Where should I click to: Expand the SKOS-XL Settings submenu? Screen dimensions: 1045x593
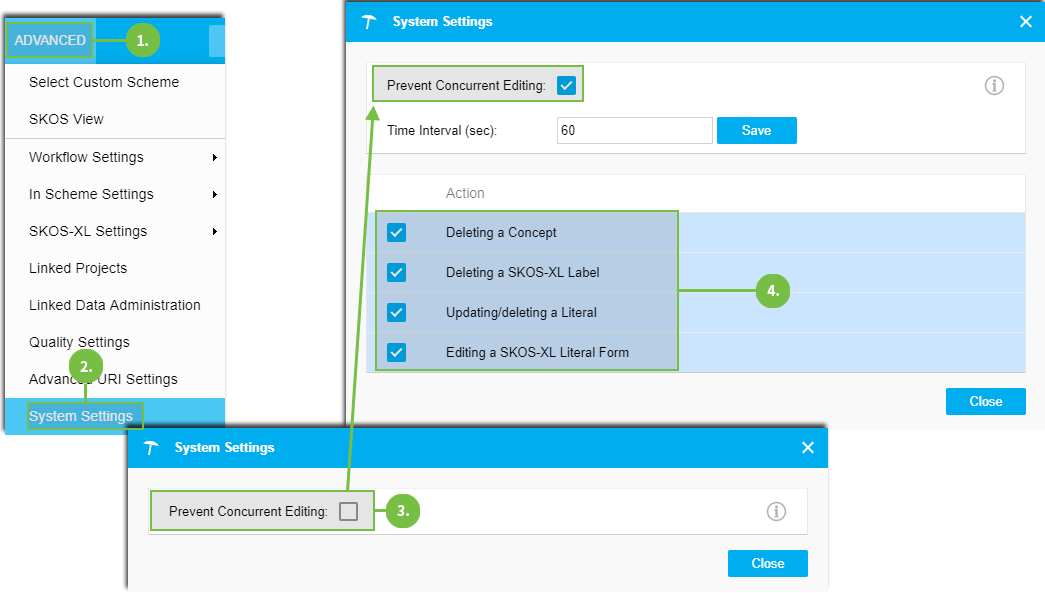[x=120, y=231]
